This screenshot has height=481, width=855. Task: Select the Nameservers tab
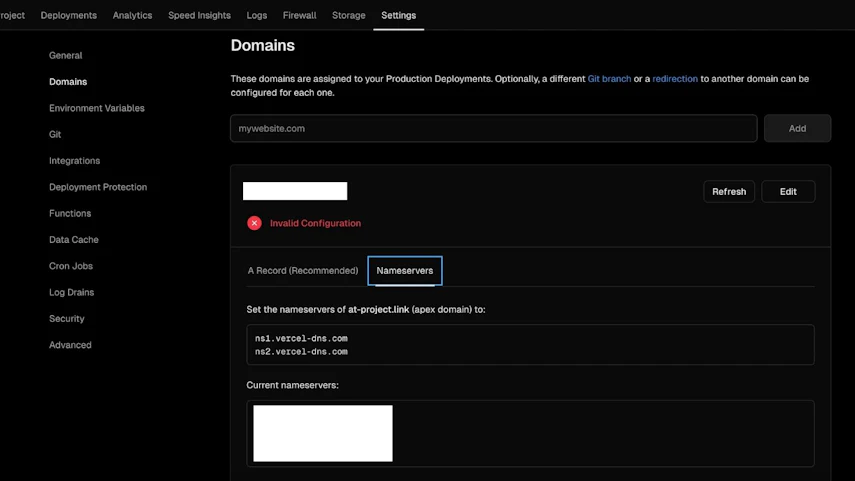click(x=405, y=270)
